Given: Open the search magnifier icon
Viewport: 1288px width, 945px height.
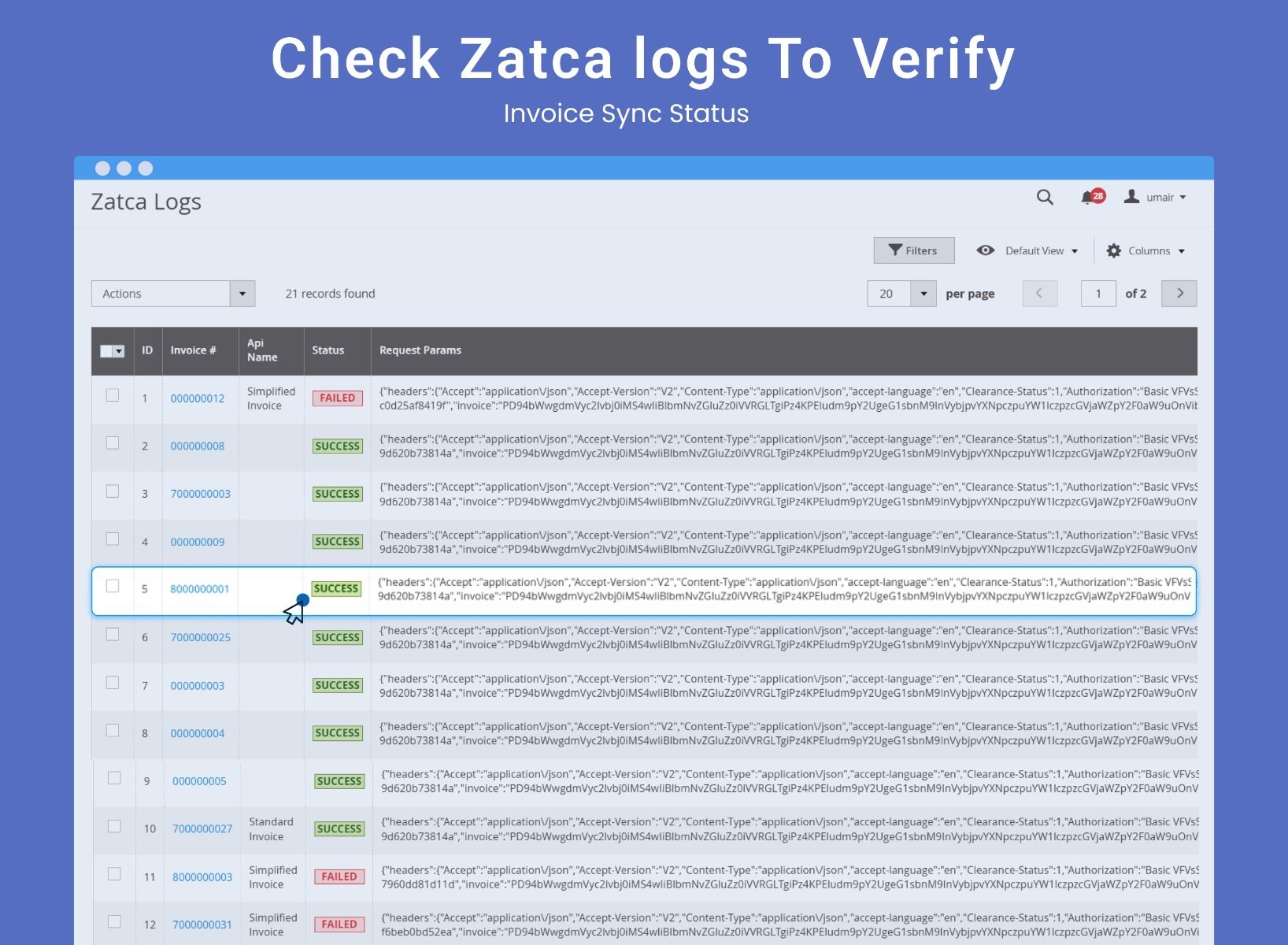Looking at the screenshot, I should click(1044, 197).
